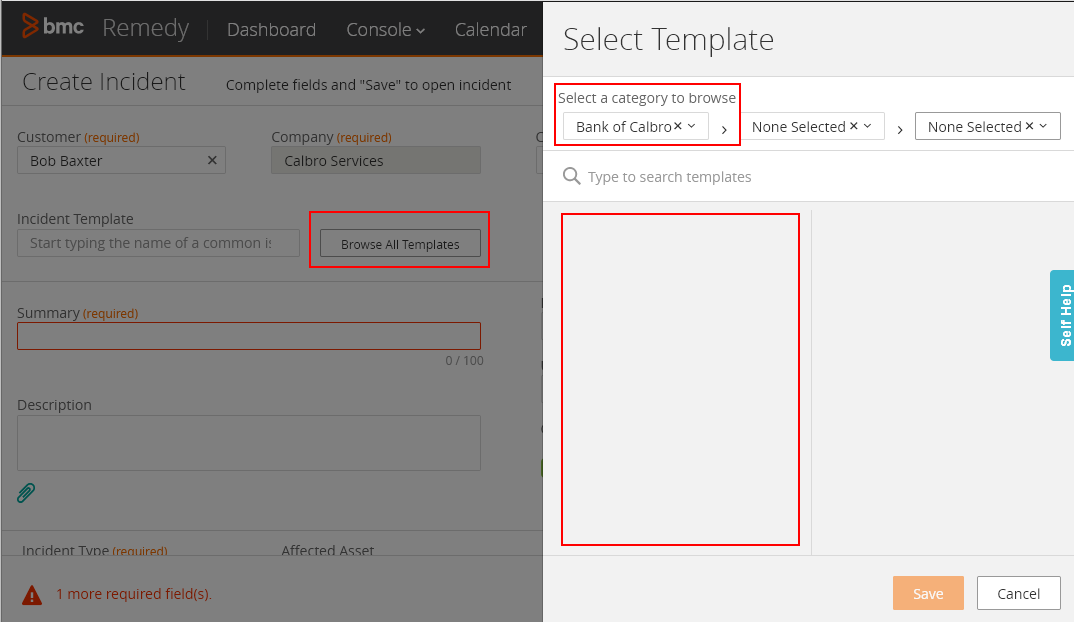
Task: Focus the Customer field with Bob Baxter
Action: 121,160
